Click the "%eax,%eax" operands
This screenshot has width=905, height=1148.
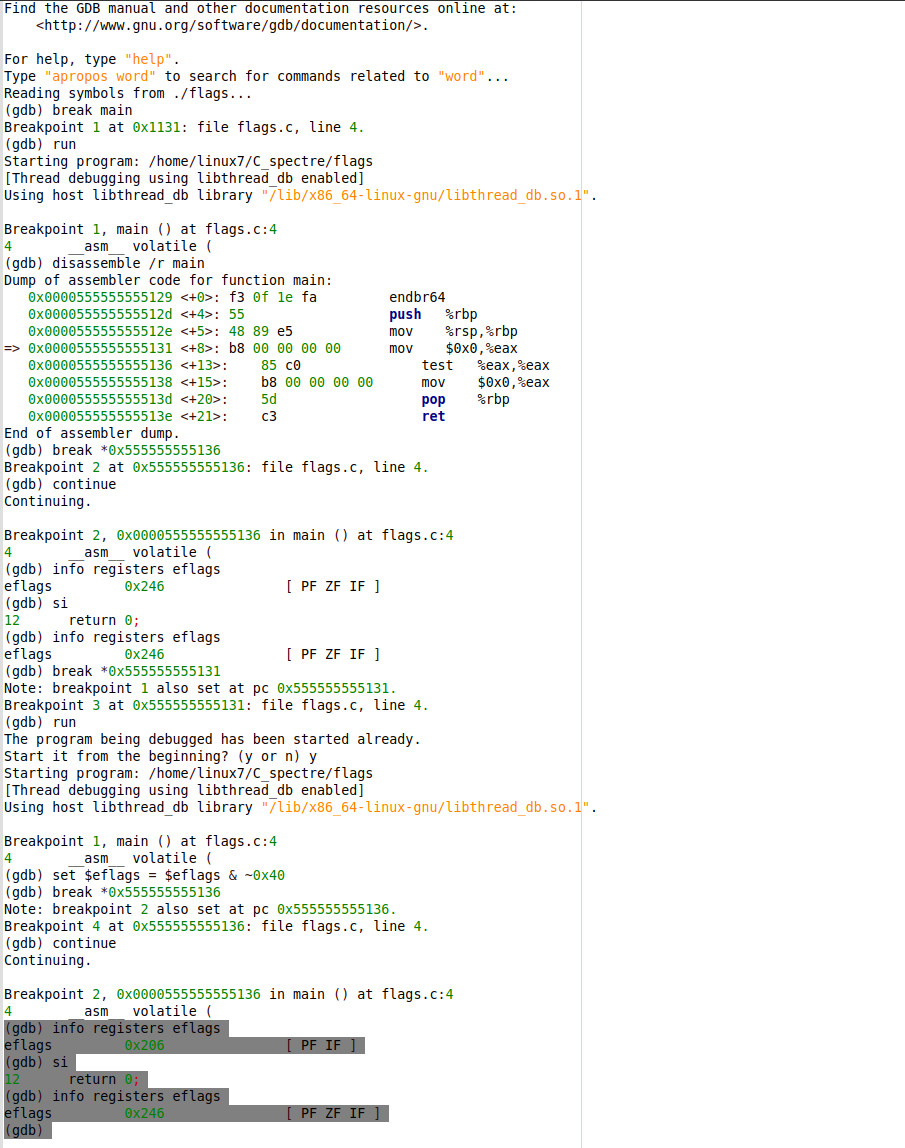tap(513, 365)
